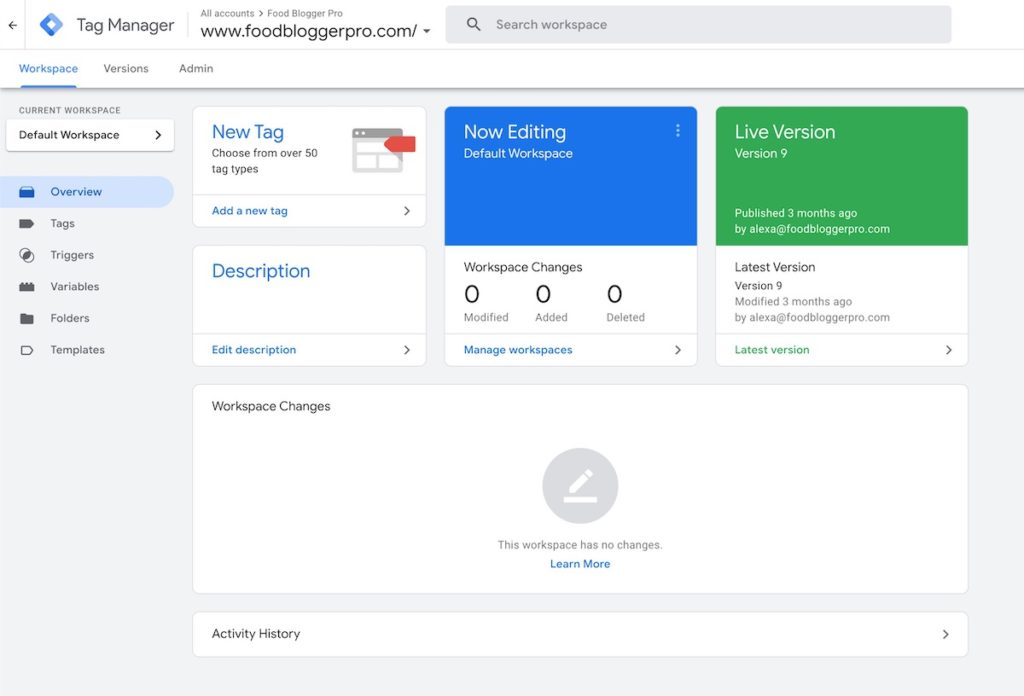The height and width of the screenshot is (696, 1024).
Task: Click the Latest version link
Action: (772, 350)
